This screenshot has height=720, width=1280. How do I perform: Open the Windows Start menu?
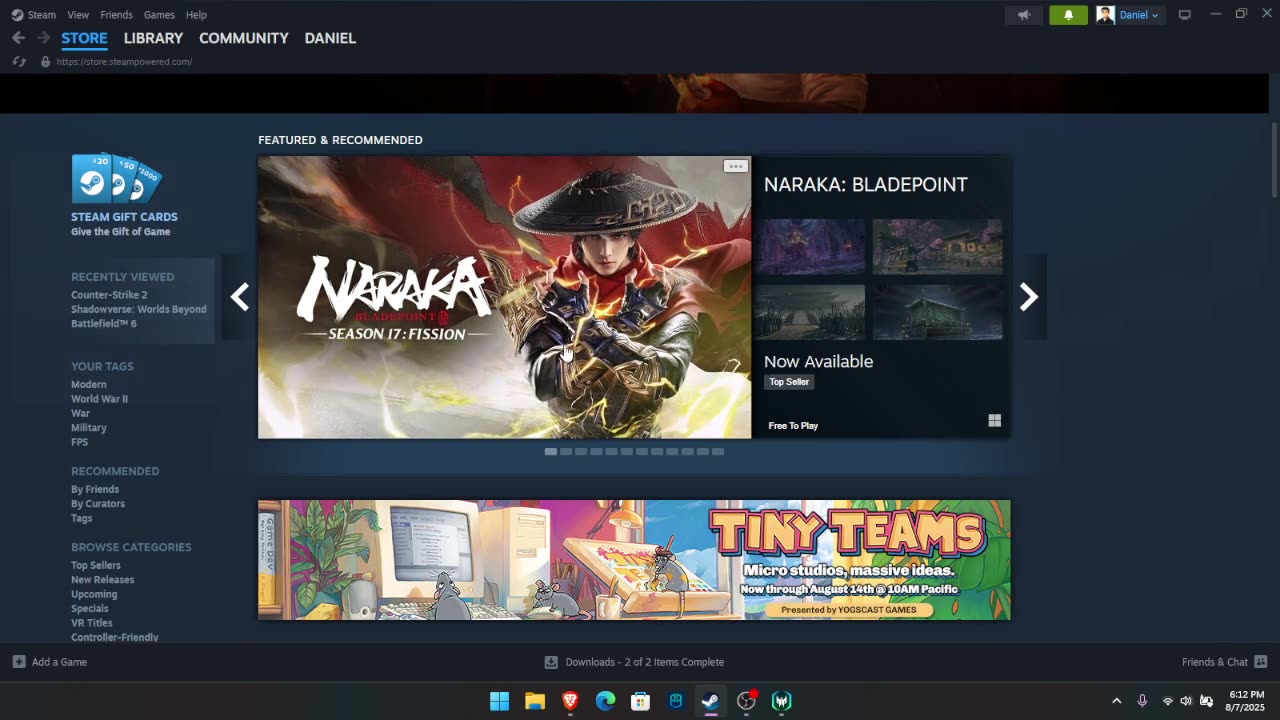[499, 701]
